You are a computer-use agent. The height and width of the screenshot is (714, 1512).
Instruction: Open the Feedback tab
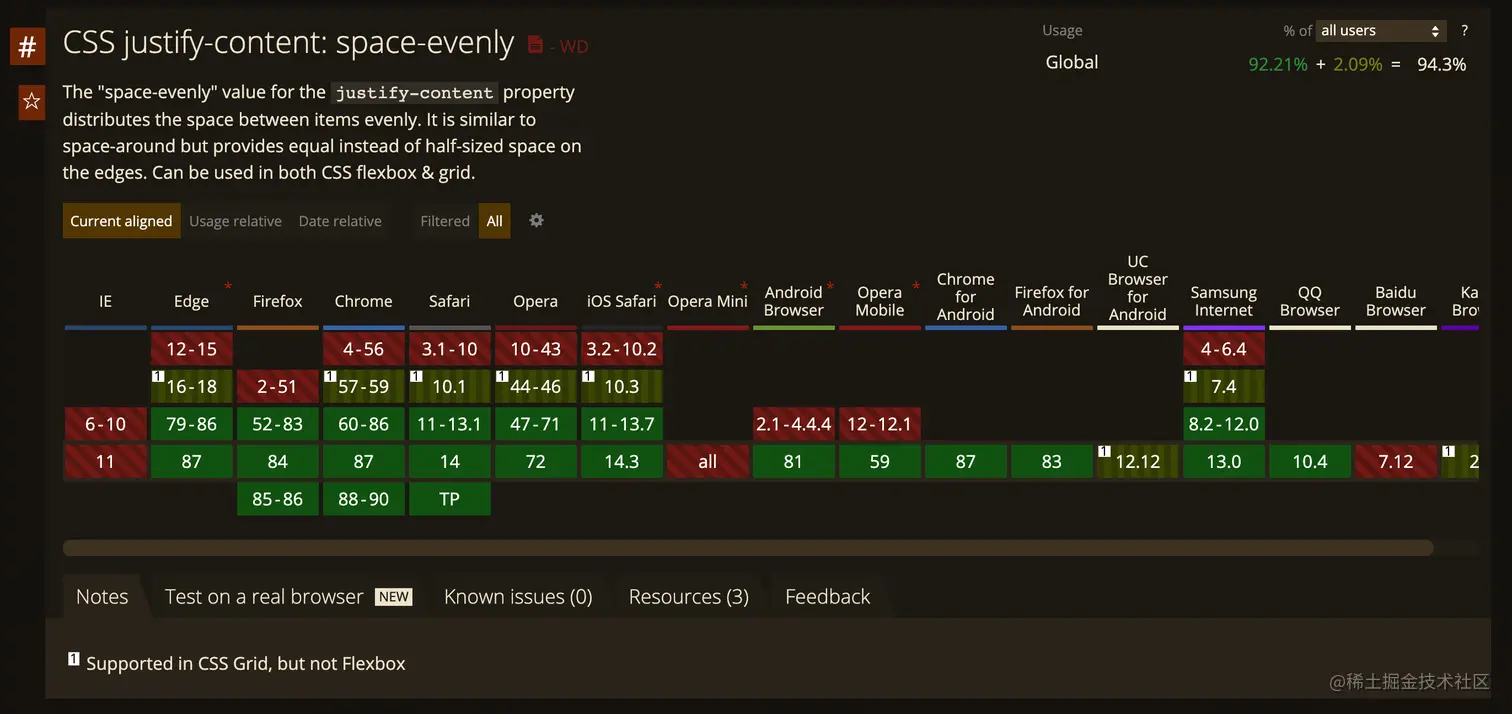(828, 597)
